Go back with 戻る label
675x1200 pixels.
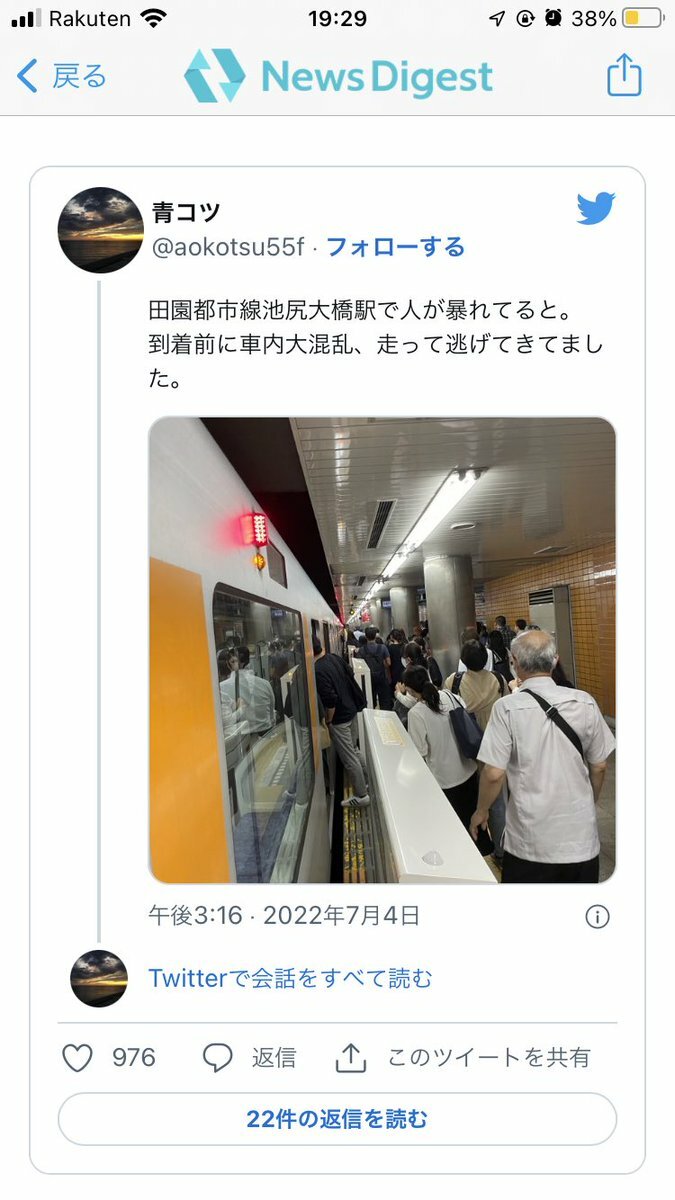pos(79,76)
